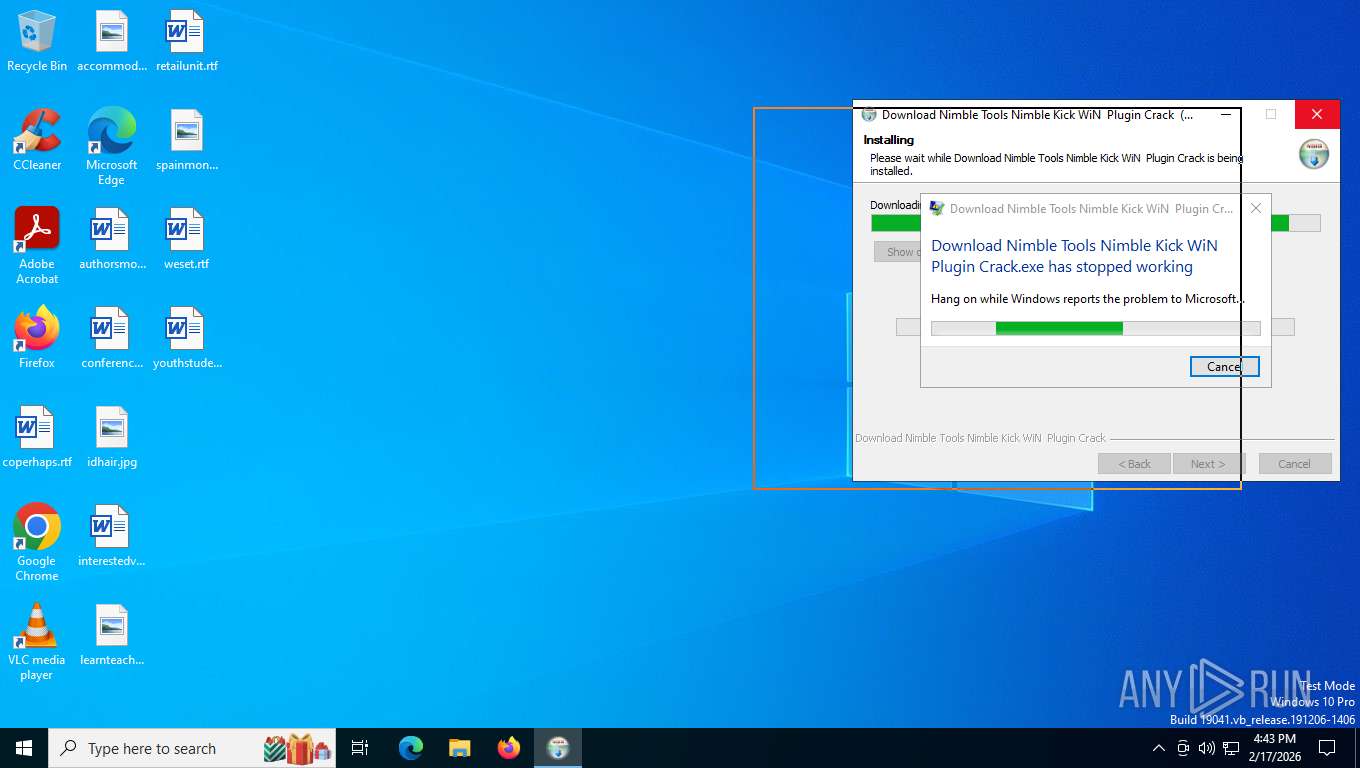Open the Windows Start menu
Image resolution: width=1360 pixels, height=768 pixels.
[x=24, y=748]
